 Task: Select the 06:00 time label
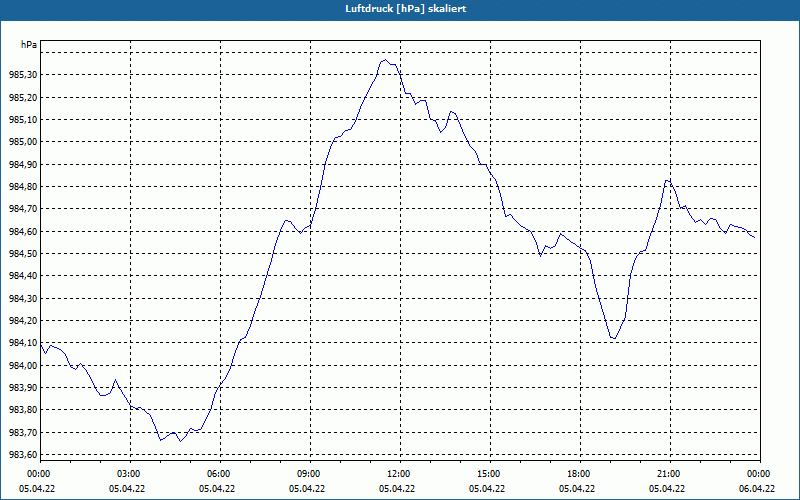click(x=220, y=474)
